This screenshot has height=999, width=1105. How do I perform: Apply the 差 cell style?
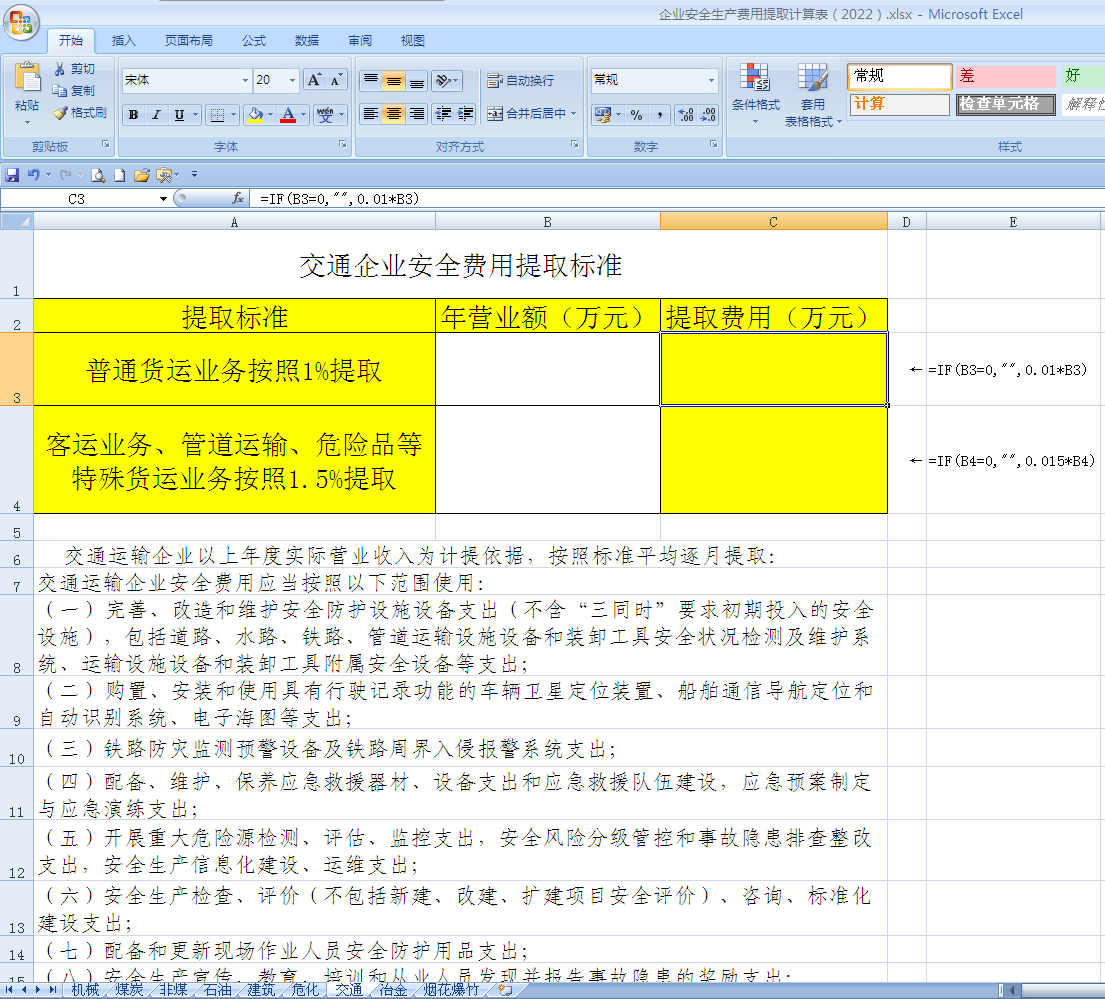[x=1006, y=76]
